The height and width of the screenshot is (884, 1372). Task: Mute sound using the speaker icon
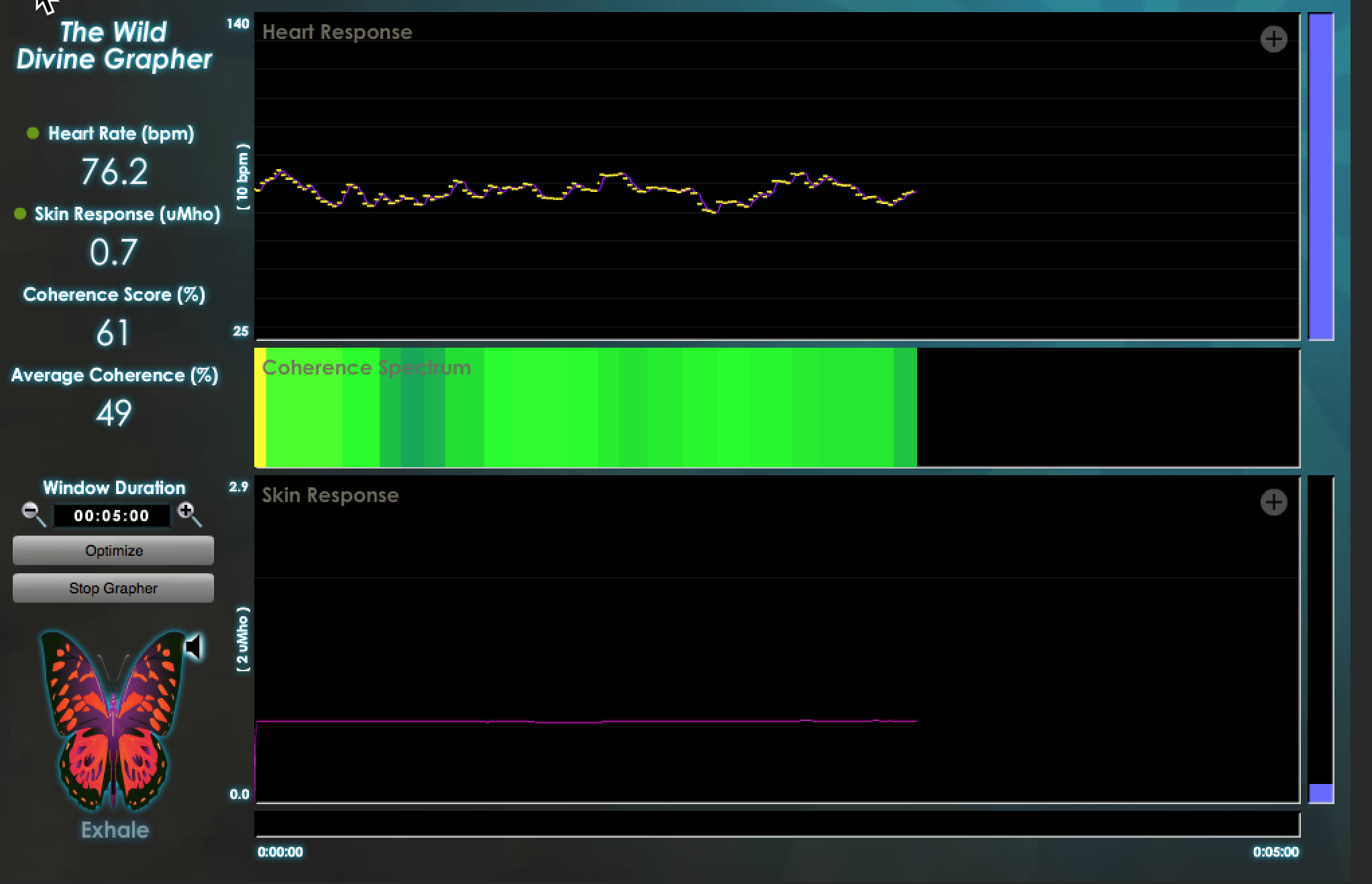click(194, 647)
